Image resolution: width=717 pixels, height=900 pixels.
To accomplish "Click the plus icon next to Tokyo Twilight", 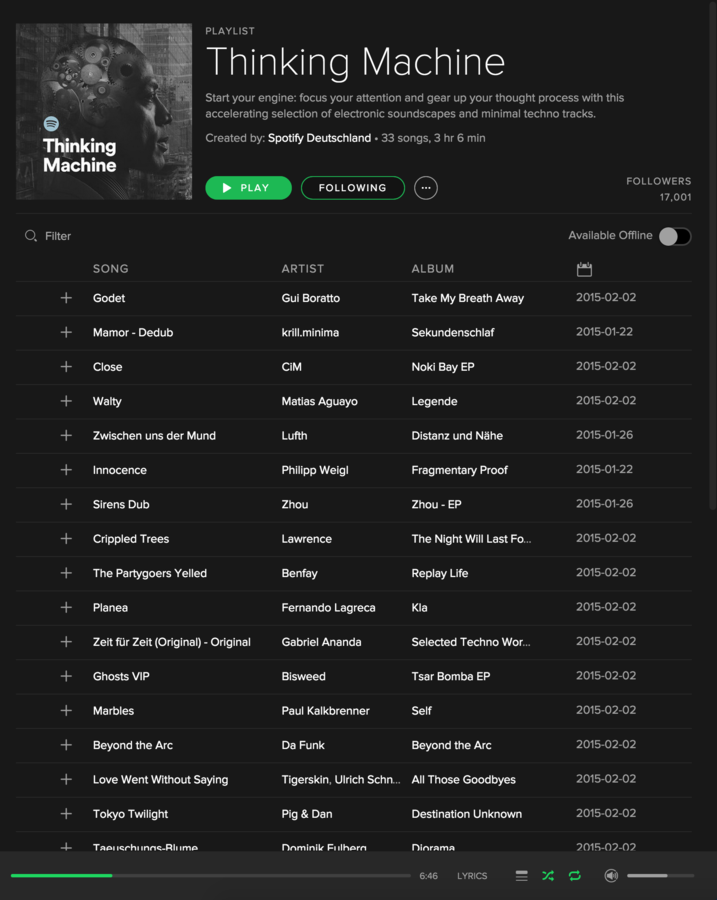I will [x=66, y=813].
